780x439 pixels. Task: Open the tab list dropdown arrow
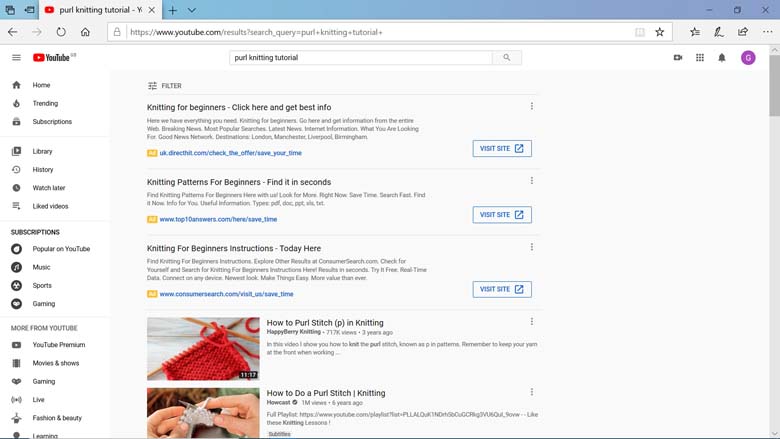191,10
